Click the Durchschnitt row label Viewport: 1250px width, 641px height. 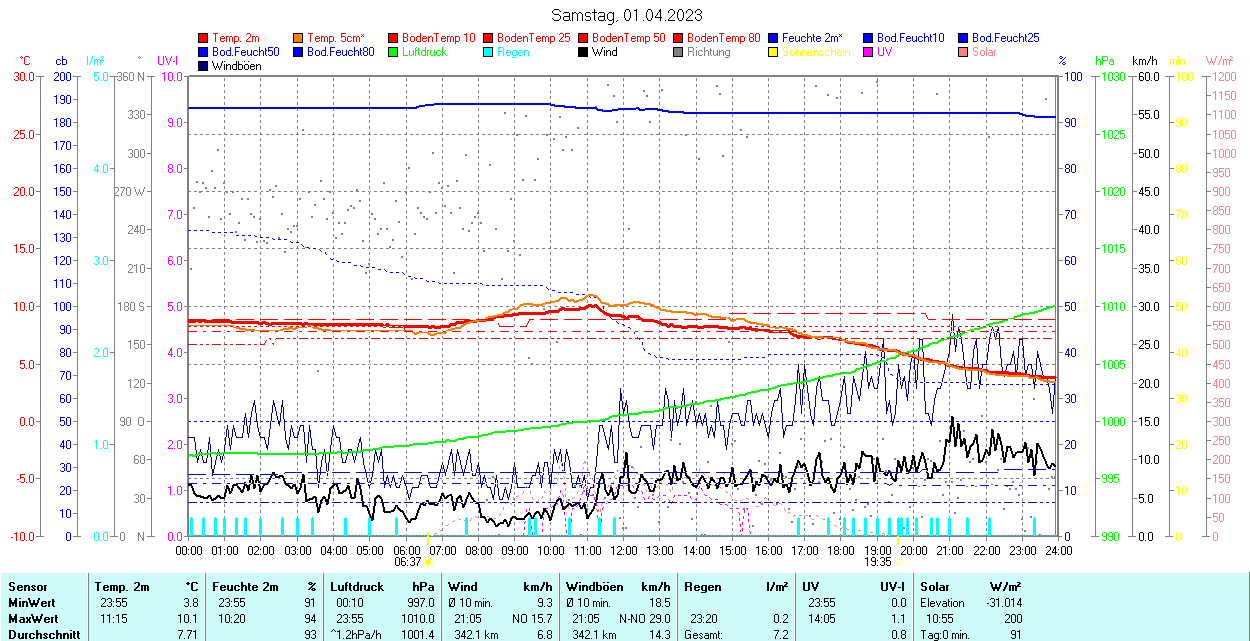[x=38, y=634]
